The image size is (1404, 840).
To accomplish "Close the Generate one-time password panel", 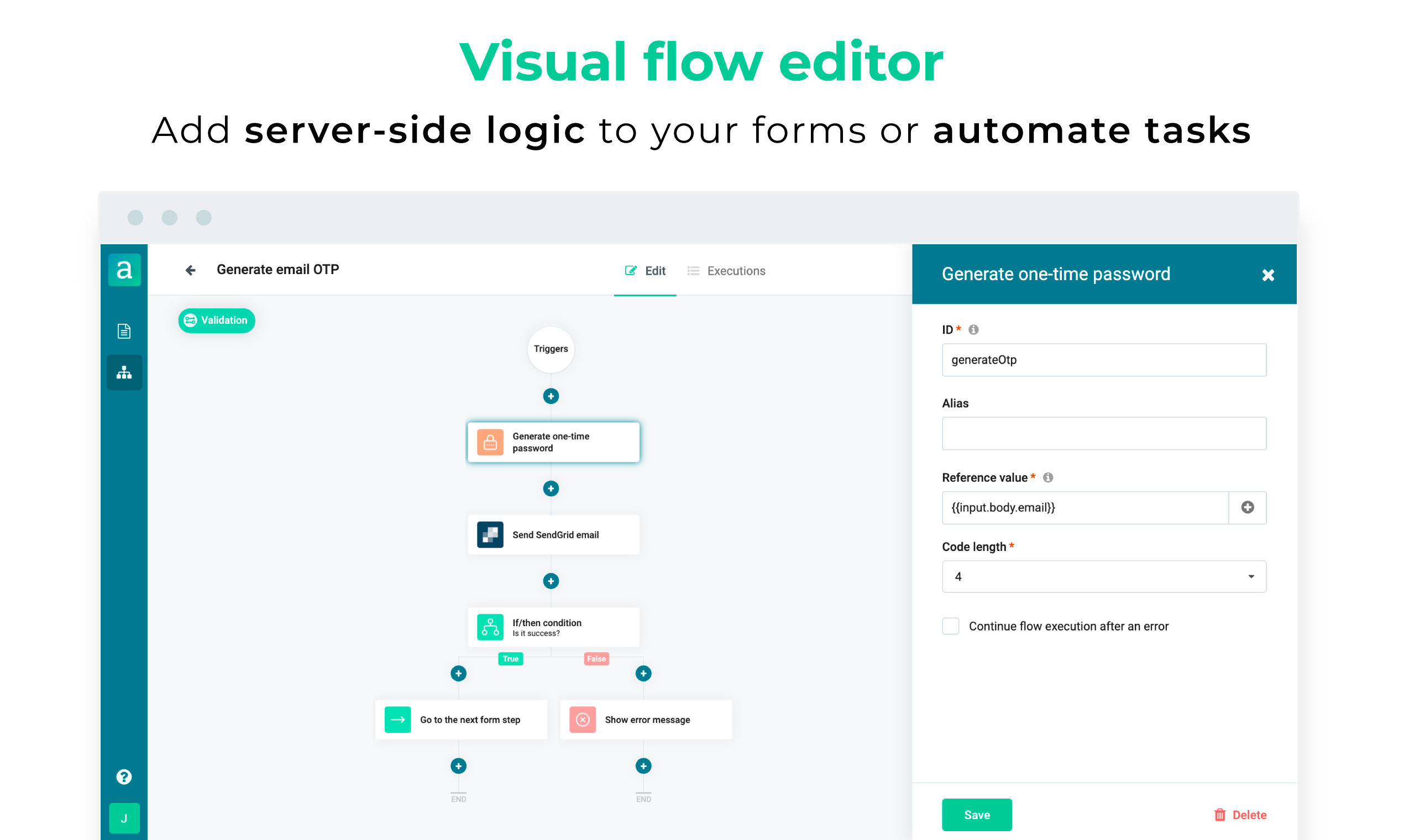I will coord(1267,275).
